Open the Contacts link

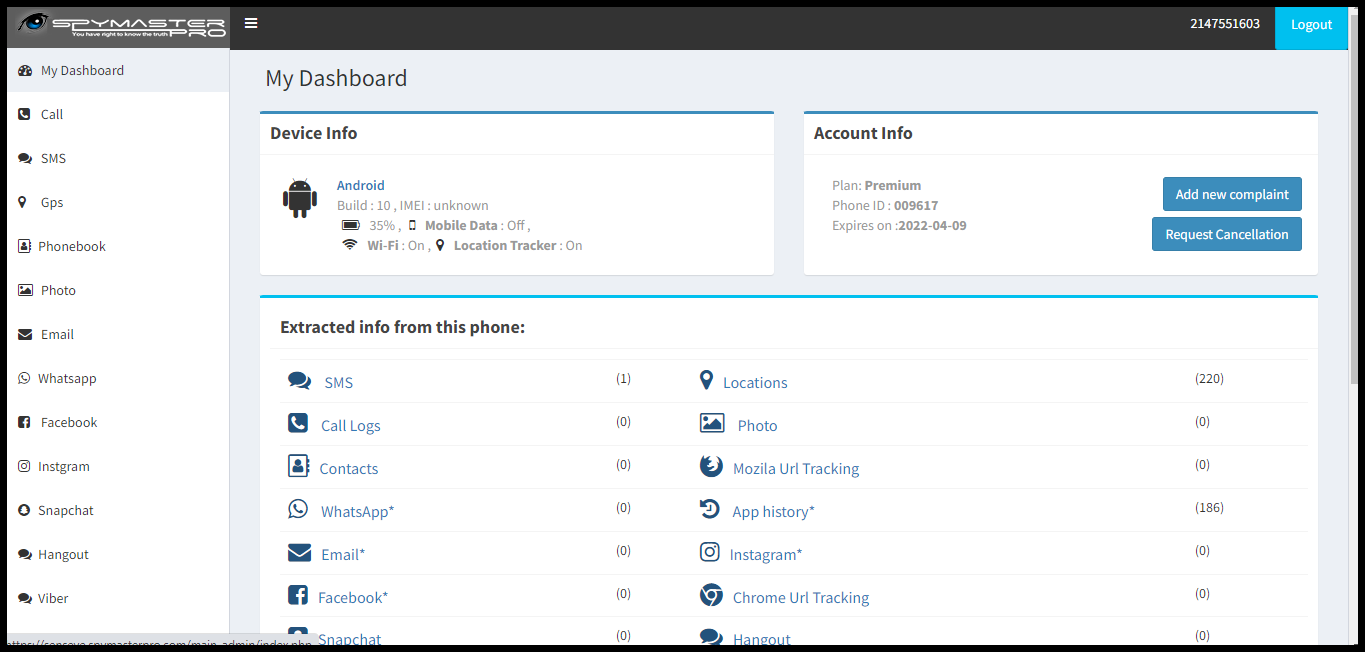pos(349,468)
